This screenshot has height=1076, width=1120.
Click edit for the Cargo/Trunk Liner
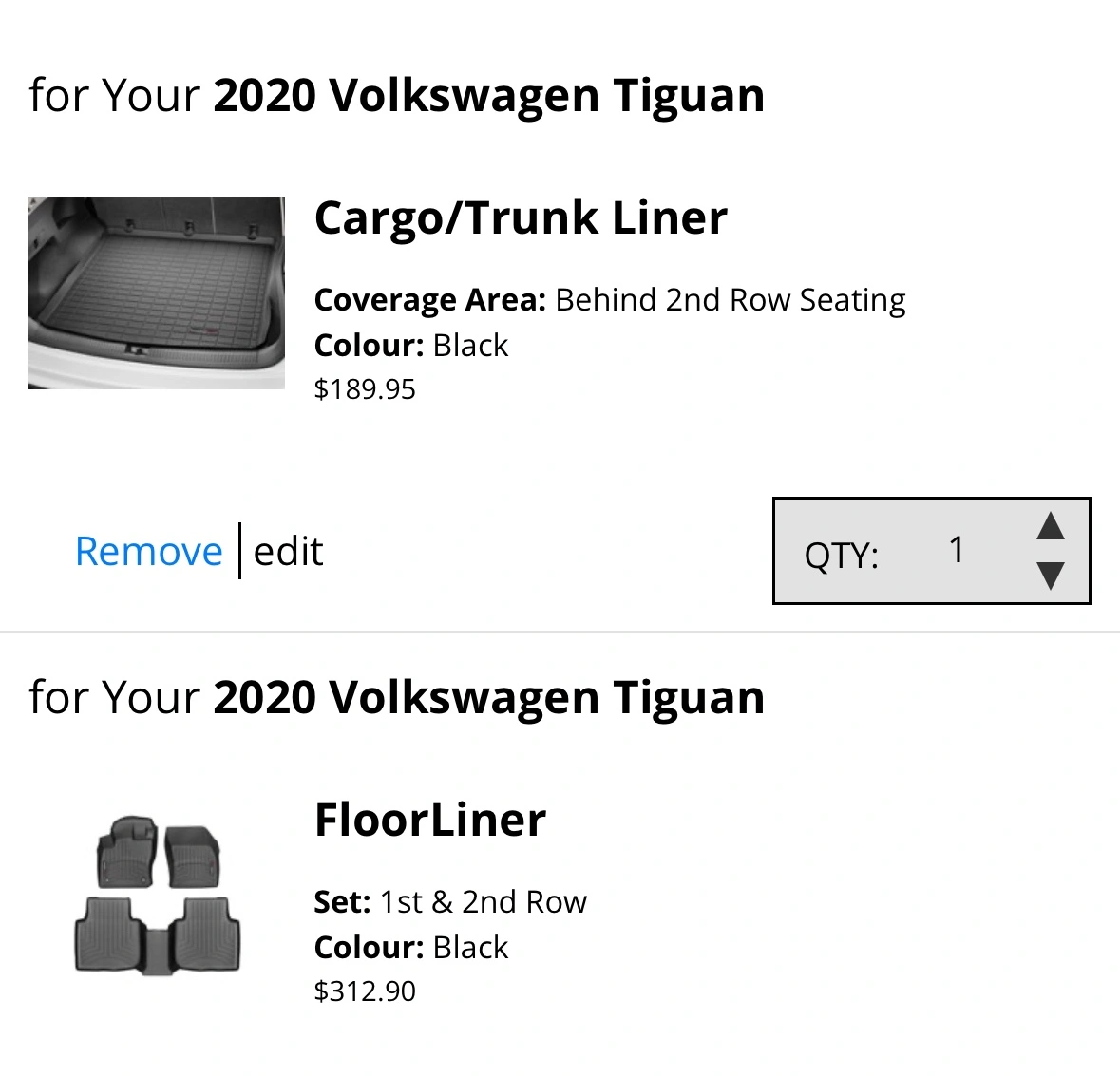pyautogui.click(x=288, y=551)
